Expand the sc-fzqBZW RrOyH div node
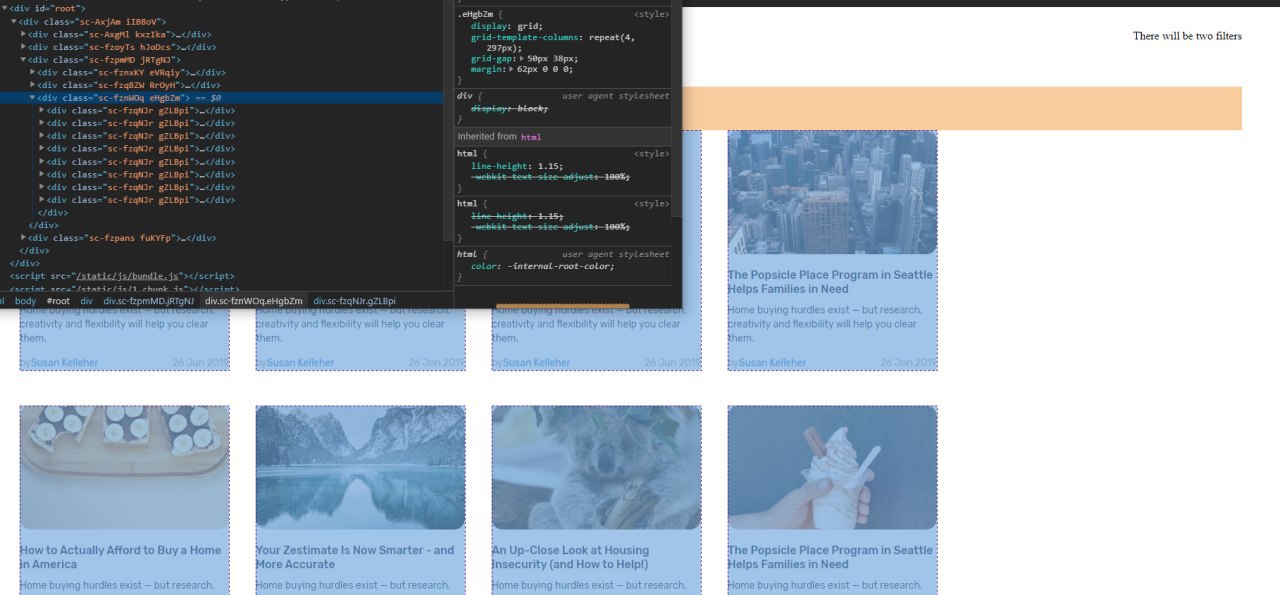This screenshot has height=595, width=1280. 33,85
